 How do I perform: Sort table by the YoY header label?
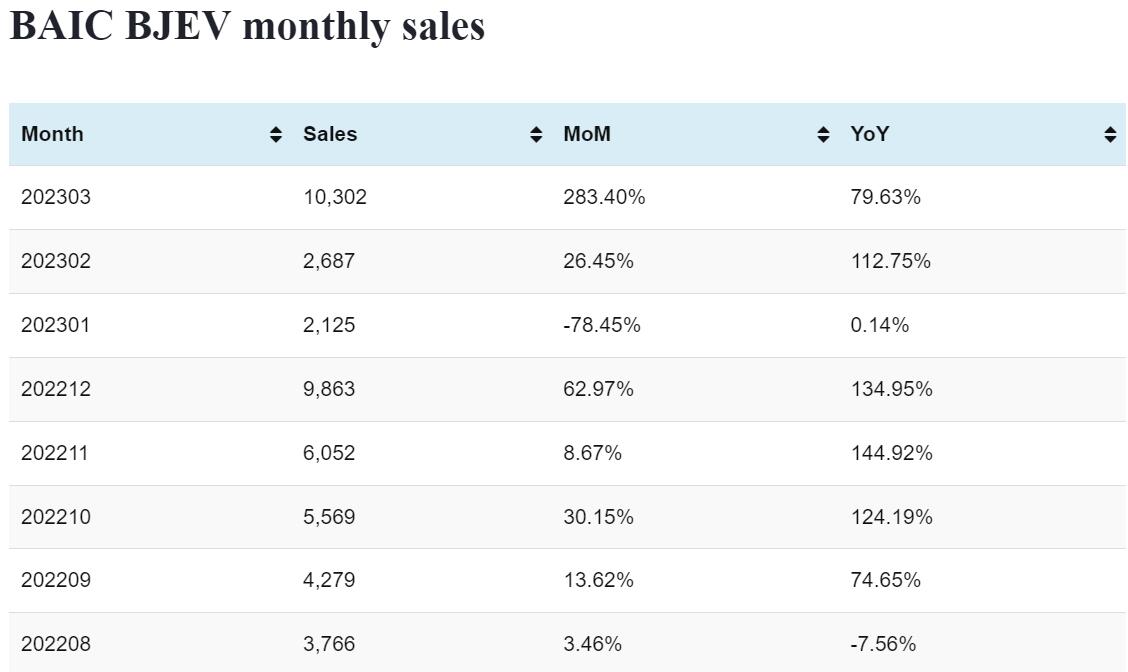(869, 134)
